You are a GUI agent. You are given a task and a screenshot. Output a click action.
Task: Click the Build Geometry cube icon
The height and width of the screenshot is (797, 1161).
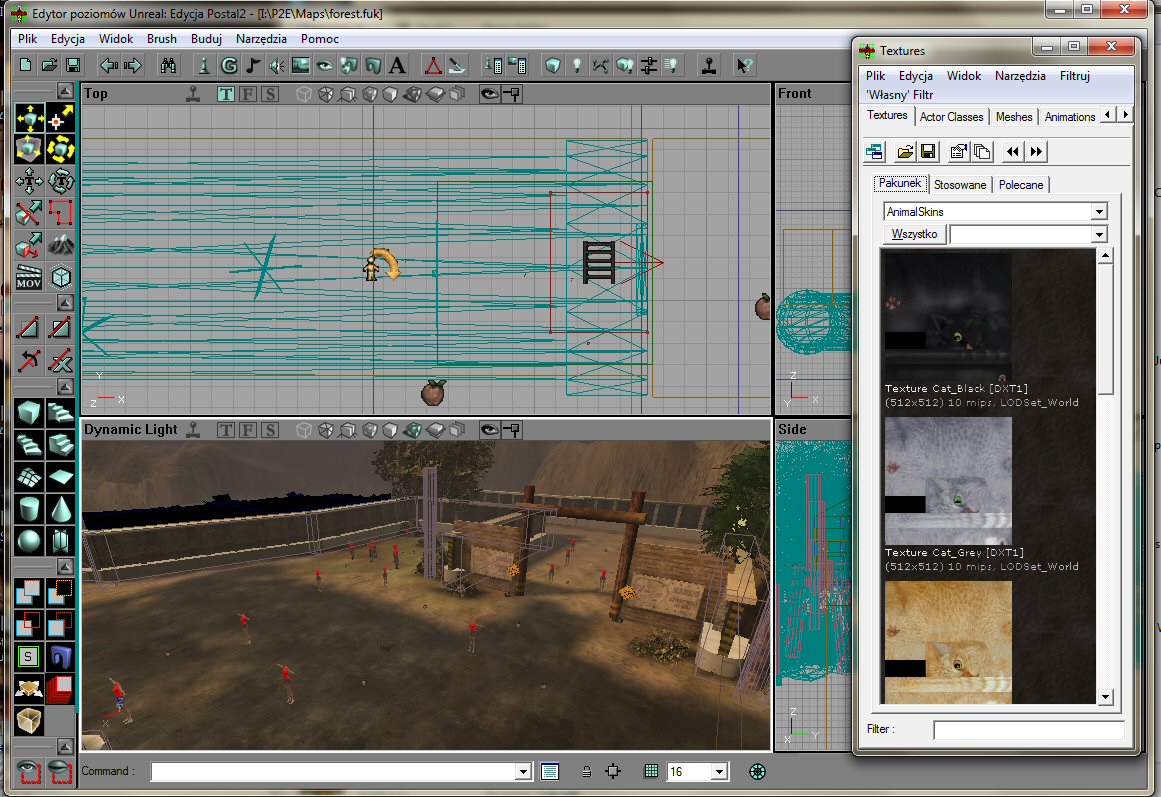click(x=552, y=65)
